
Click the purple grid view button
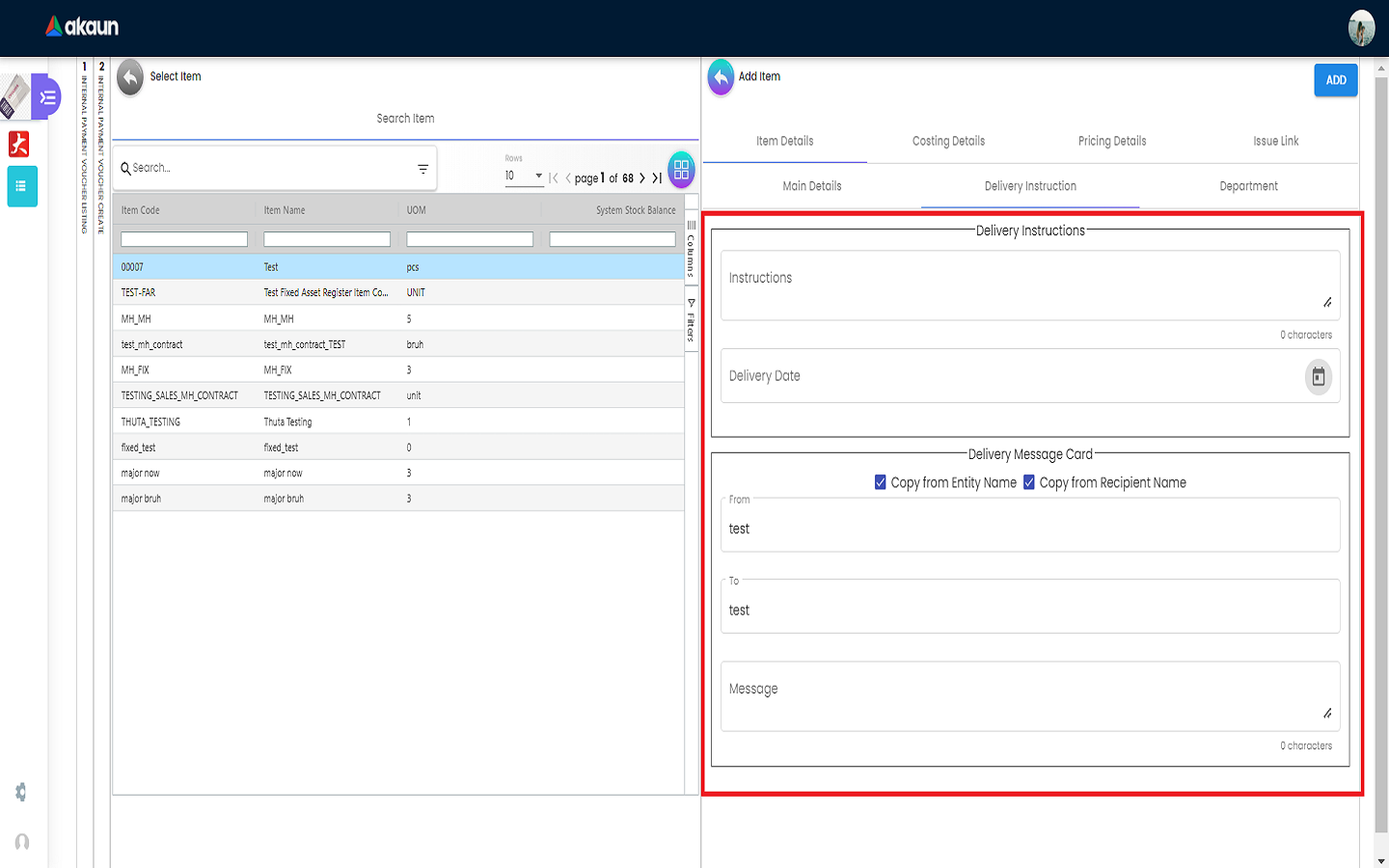pos(681,171)
